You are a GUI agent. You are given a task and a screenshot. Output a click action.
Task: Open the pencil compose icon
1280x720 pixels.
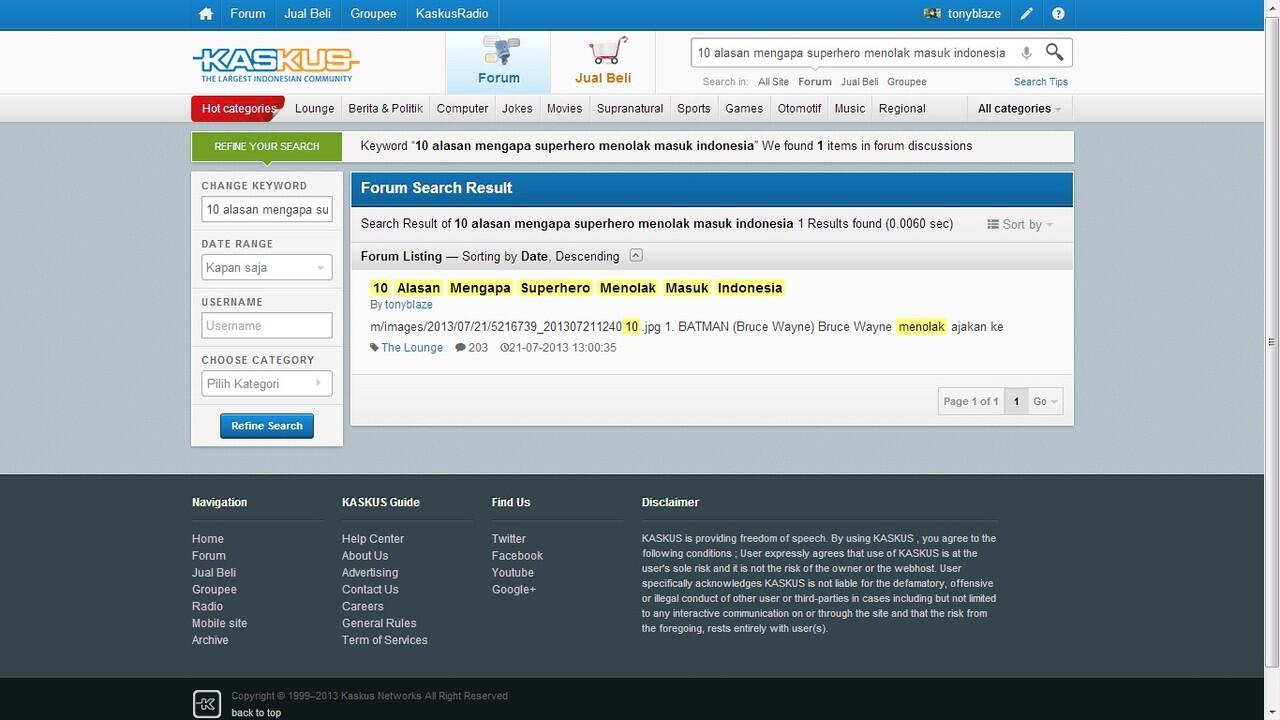click(x=1026, y=14)
